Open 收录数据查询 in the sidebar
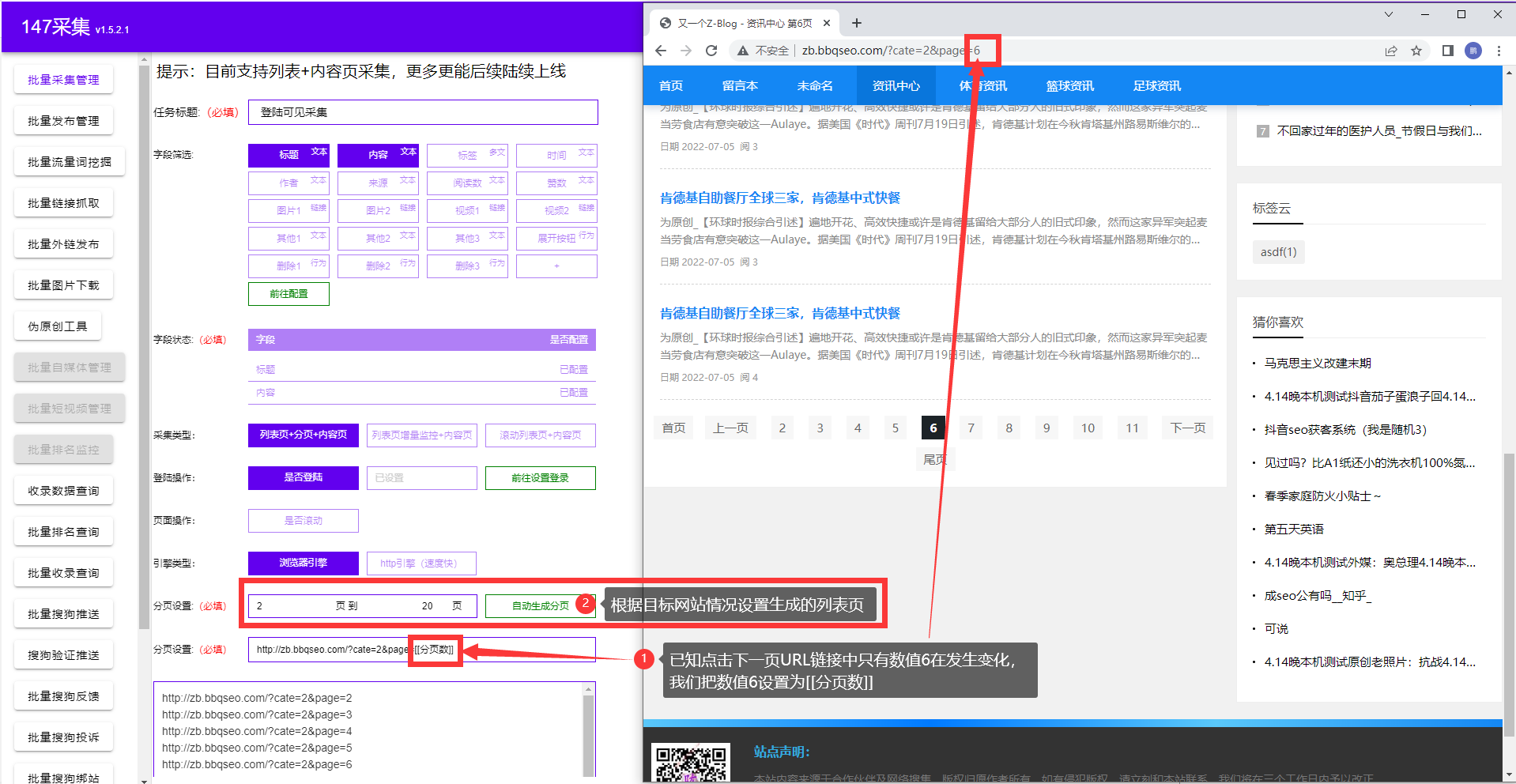Screen dimensions: 1516x784 pos(63,491)
